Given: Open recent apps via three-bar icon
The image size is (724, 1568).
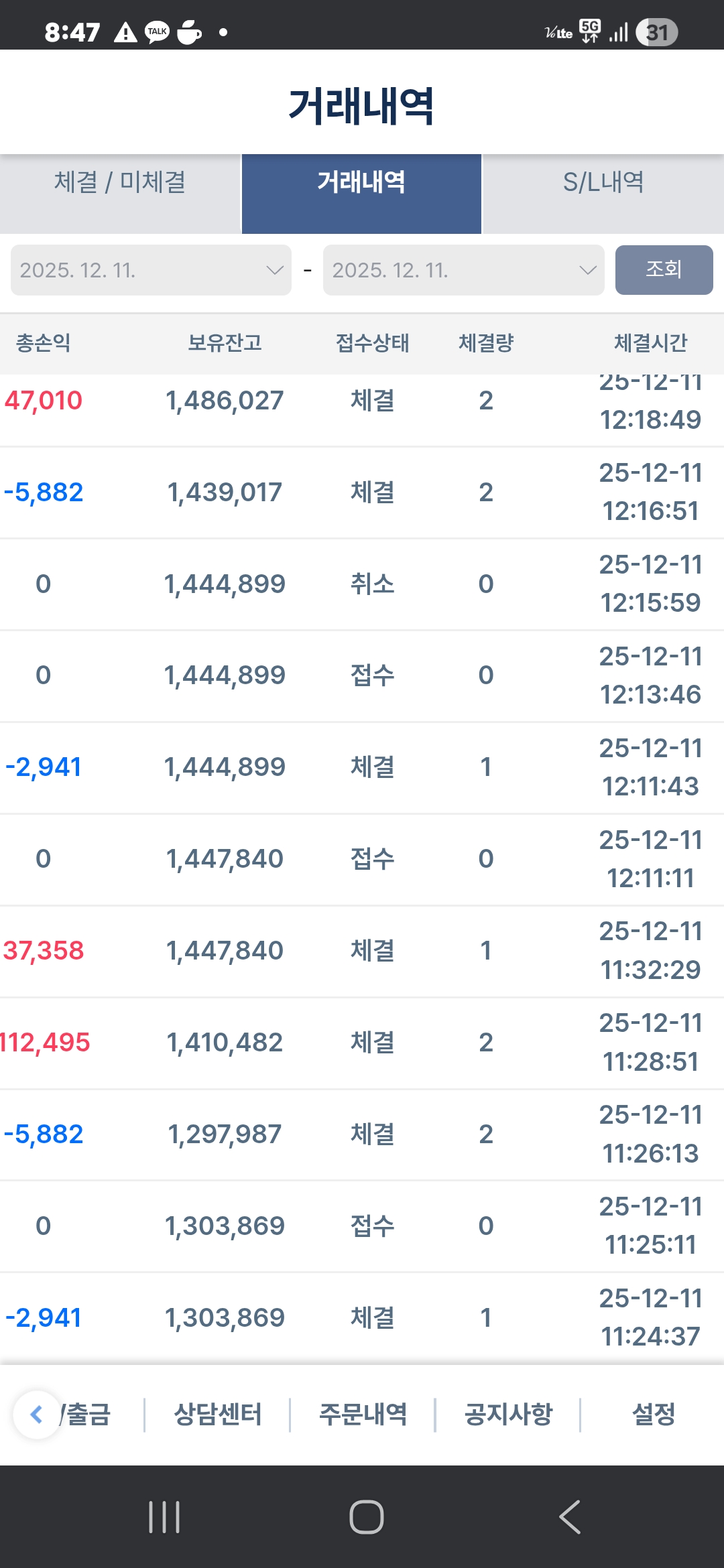Looking at the screenshot, I should click(x=164, y=1517).
